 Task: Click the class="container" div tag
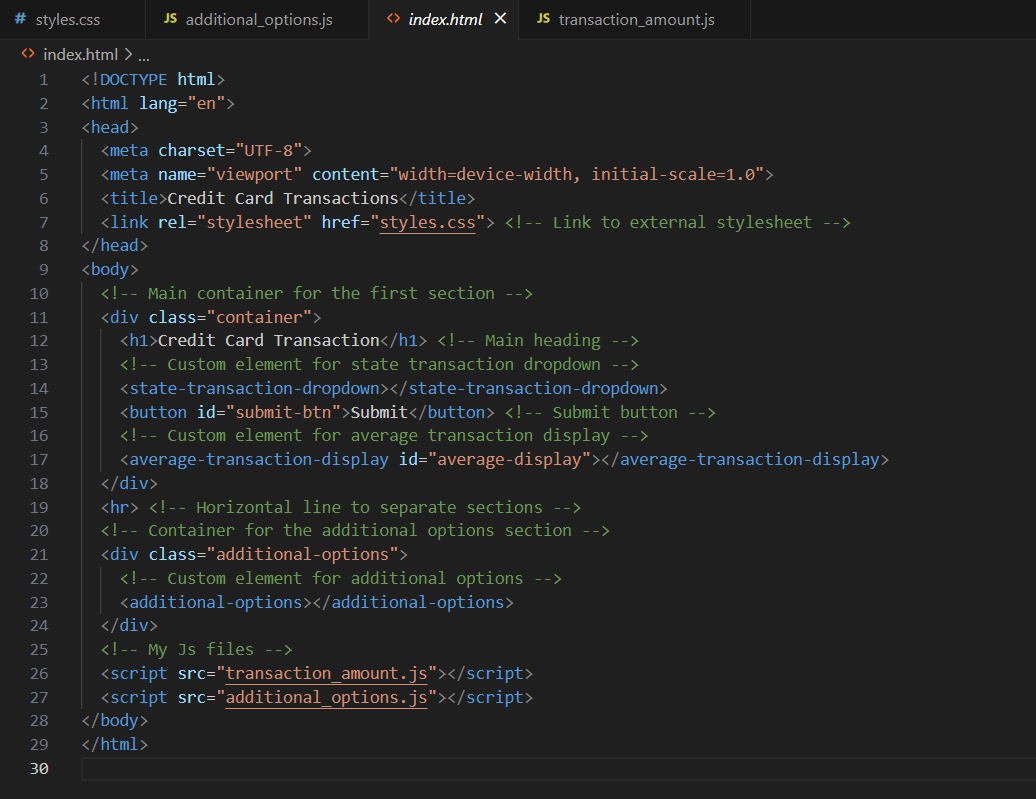pyautogui.click(x=211, y=318)
